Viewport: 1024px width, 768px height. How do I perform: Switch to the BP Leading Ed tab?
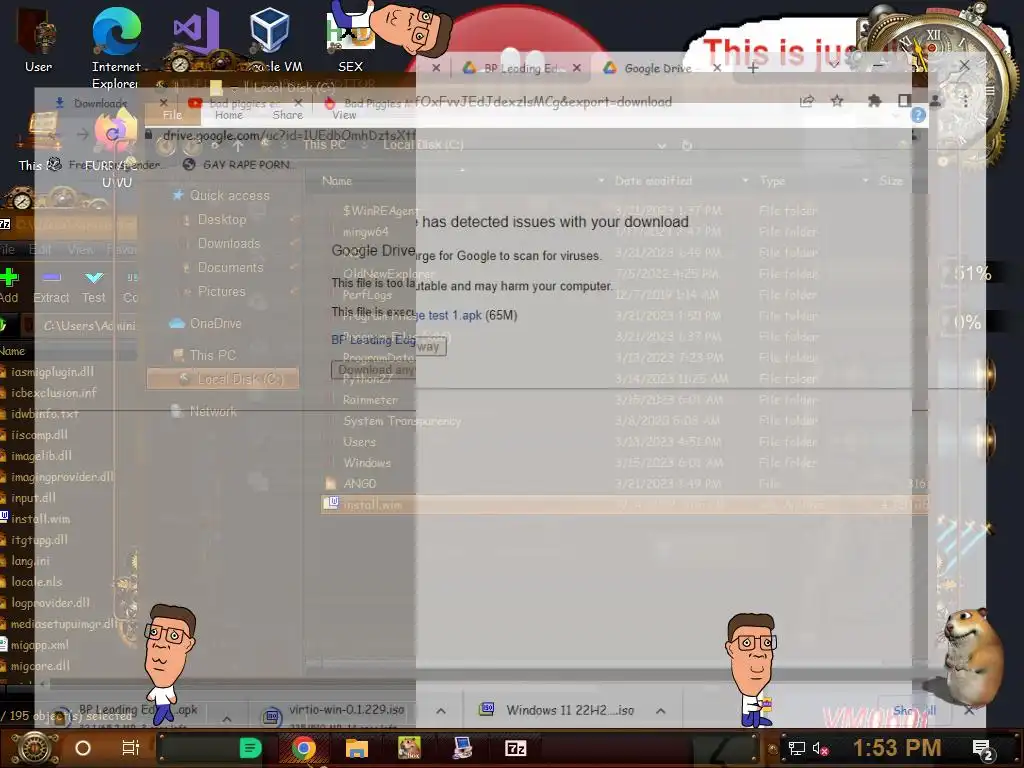(519, 68)
